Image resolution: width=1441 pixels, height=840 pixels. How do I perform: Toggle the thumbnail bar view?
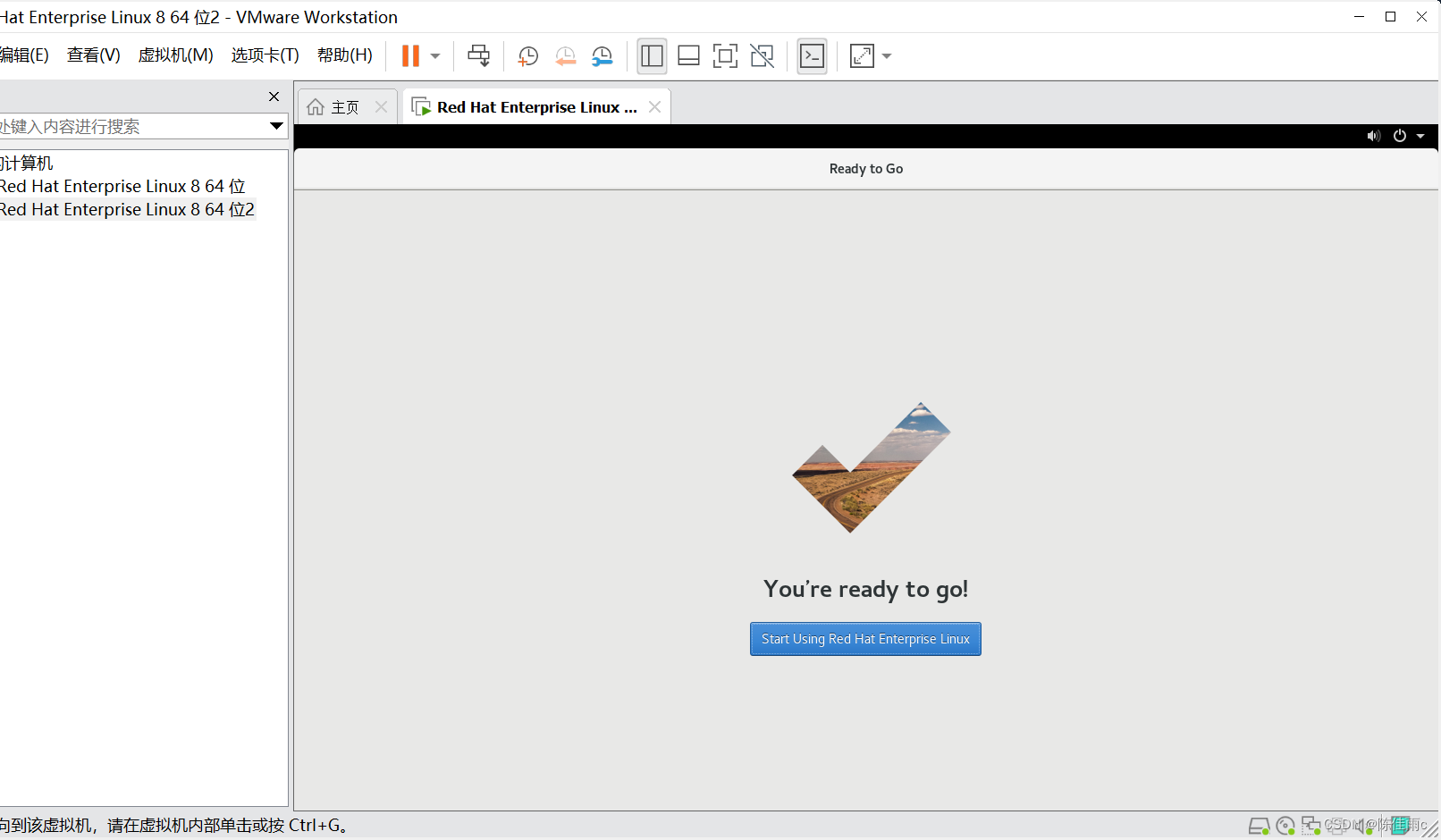[x=688, y=55]
